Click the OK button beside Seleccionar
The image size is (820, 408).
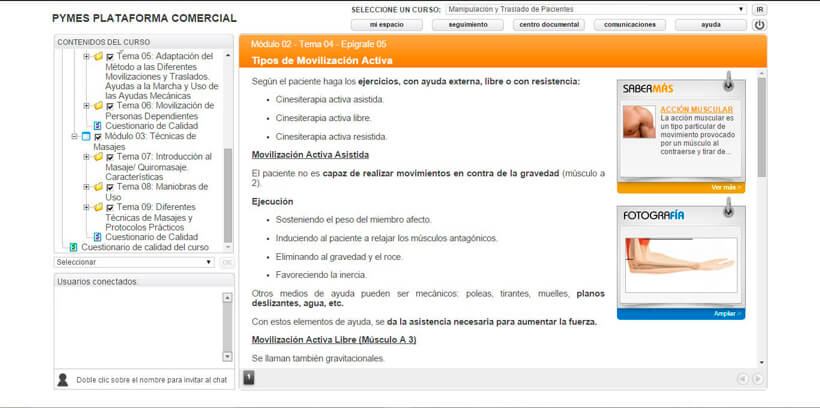pos(226,262)
